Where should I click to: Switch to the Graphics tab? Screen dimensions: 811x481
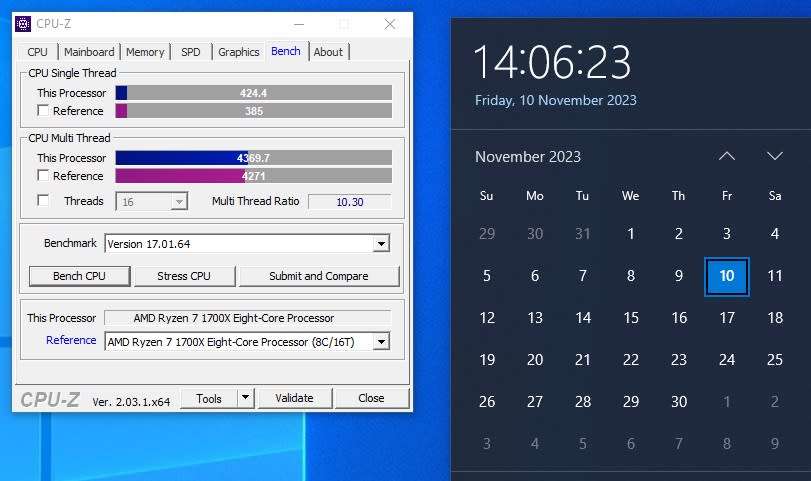click(238, 52)
